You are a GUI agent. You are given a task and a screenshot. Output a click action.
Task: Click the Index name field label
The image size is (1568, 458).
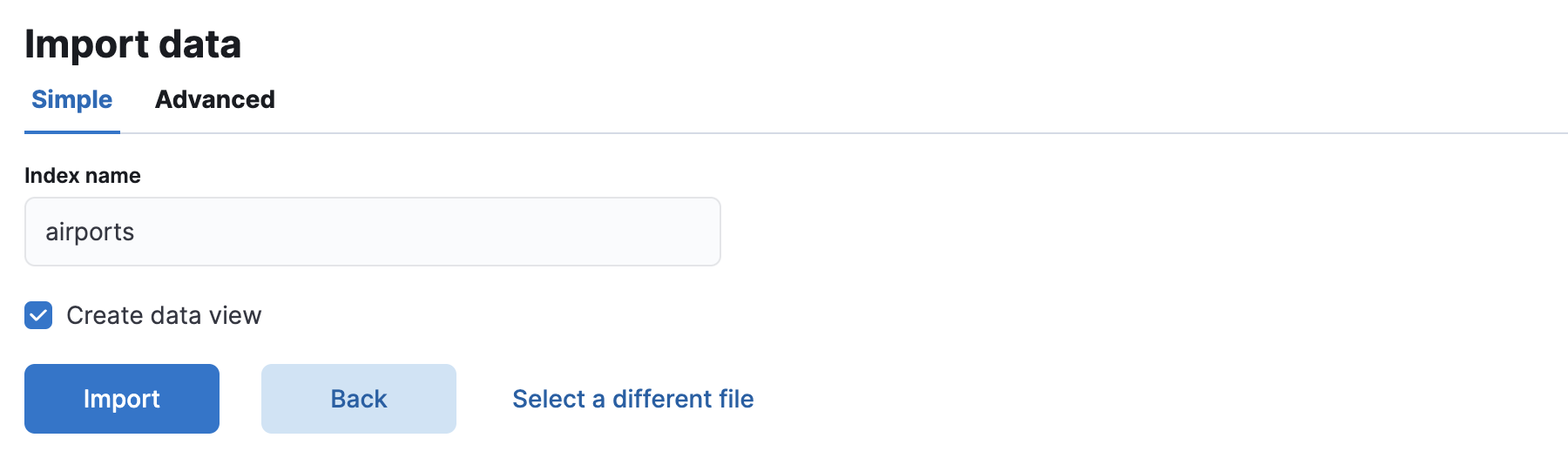click(x=83, y=176)
